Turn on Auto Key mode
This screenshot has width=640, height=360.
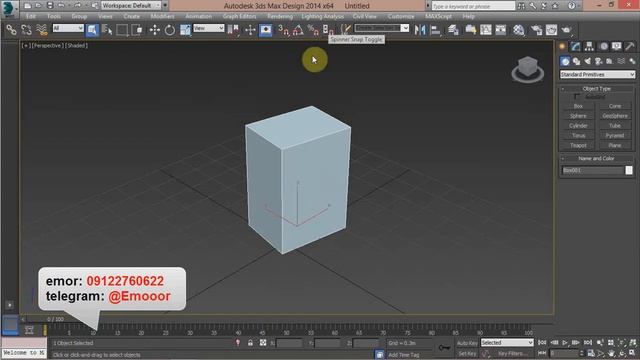click(467, 343)
